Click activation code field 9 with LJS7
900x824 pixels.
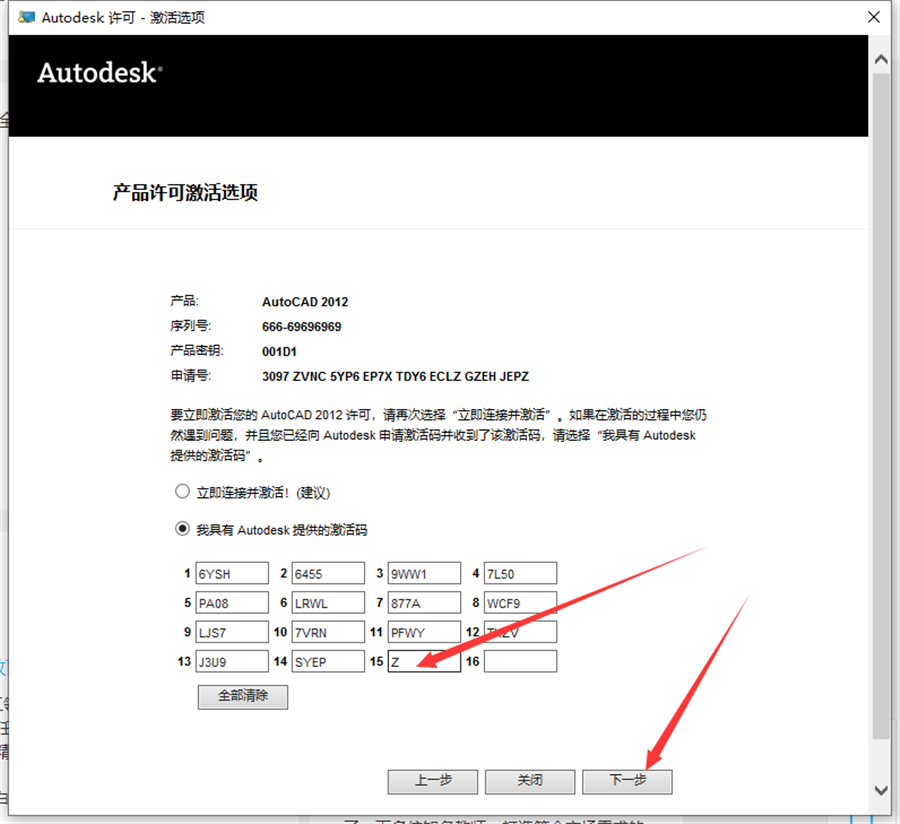click(x=232, y=632)
